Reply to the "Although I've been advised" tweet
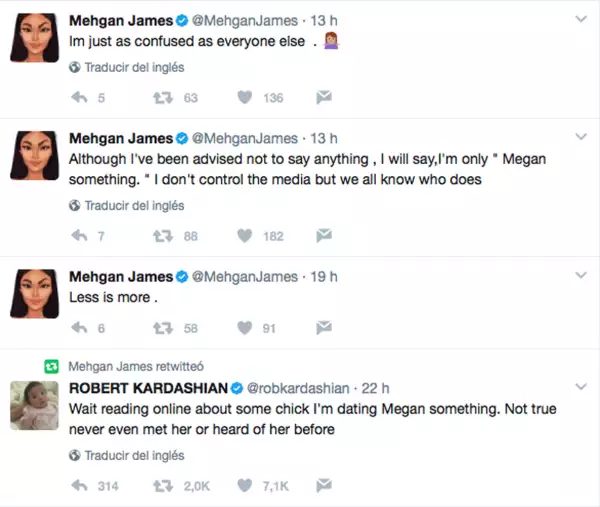The image size is (600, 507). 82,236
